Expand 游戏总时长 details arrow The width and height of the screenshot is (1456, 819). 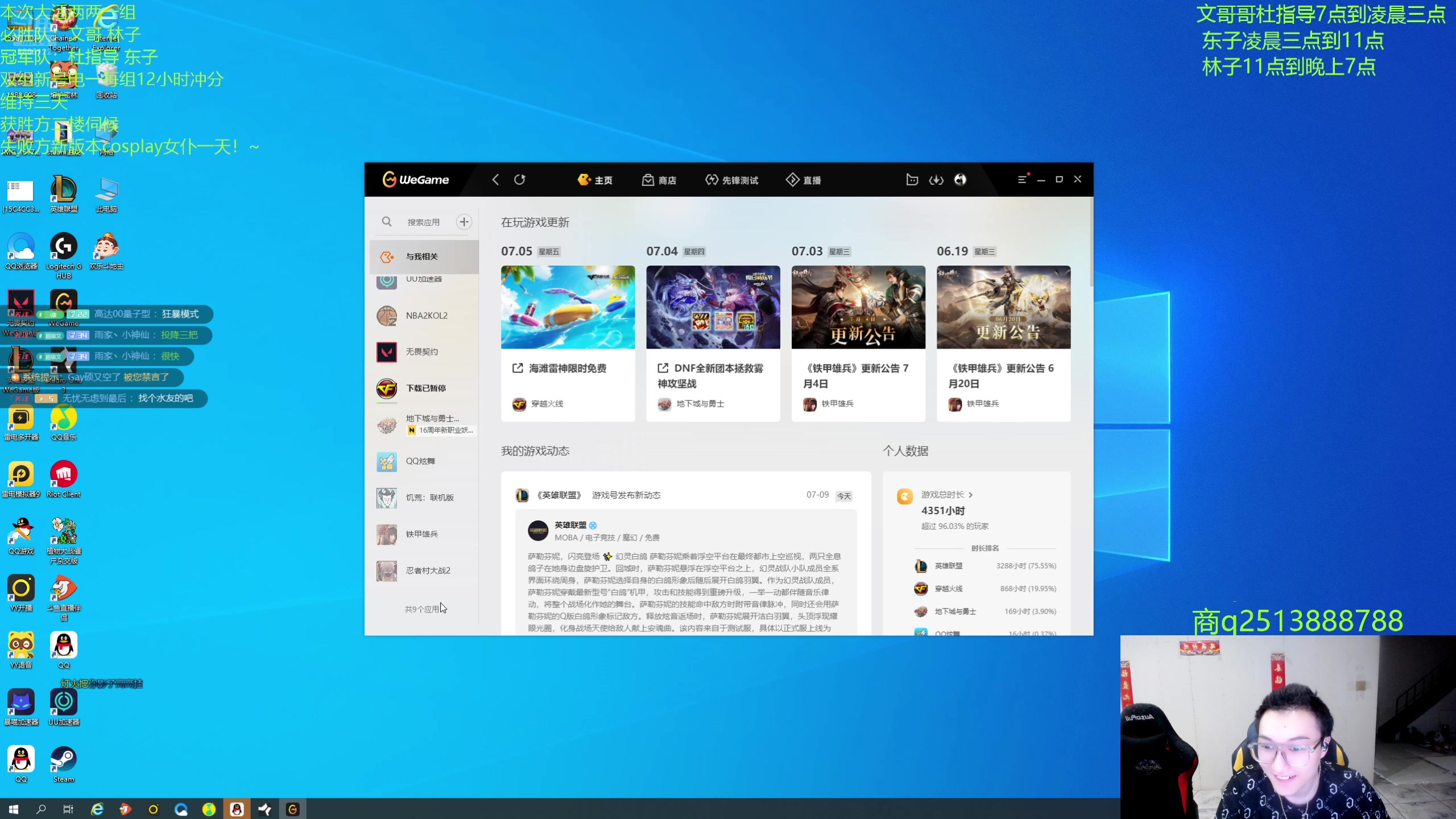pos(970,495)
